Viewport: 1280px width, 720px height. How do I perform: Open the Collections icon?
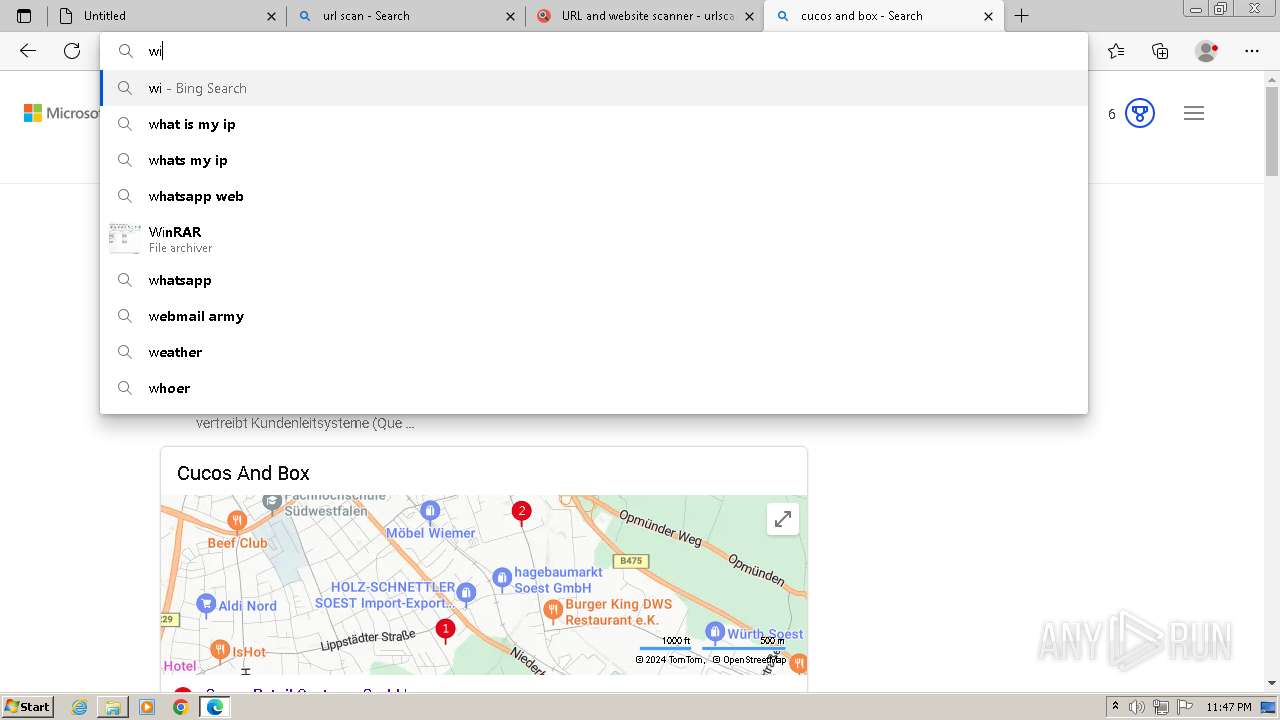coord(1160,51)
